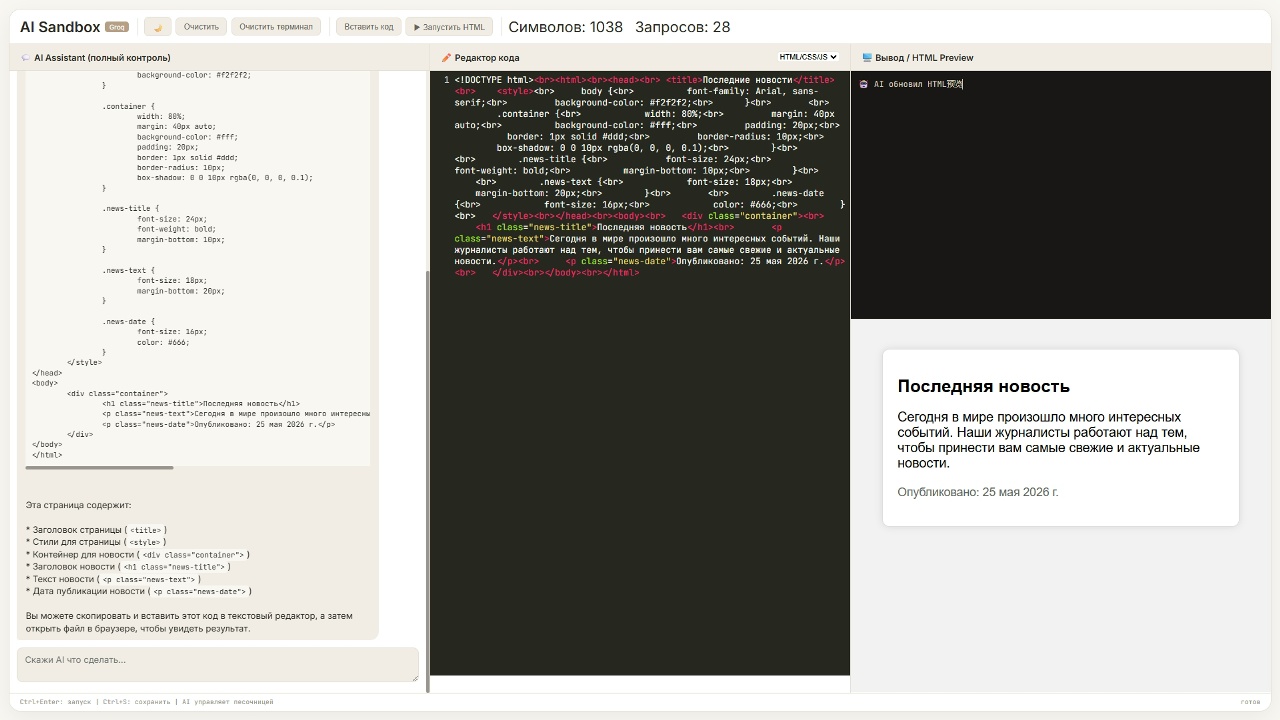Viewport: 1280px width, 720px height.
Task: Click the Очистить button
Action: coord(201,27)
